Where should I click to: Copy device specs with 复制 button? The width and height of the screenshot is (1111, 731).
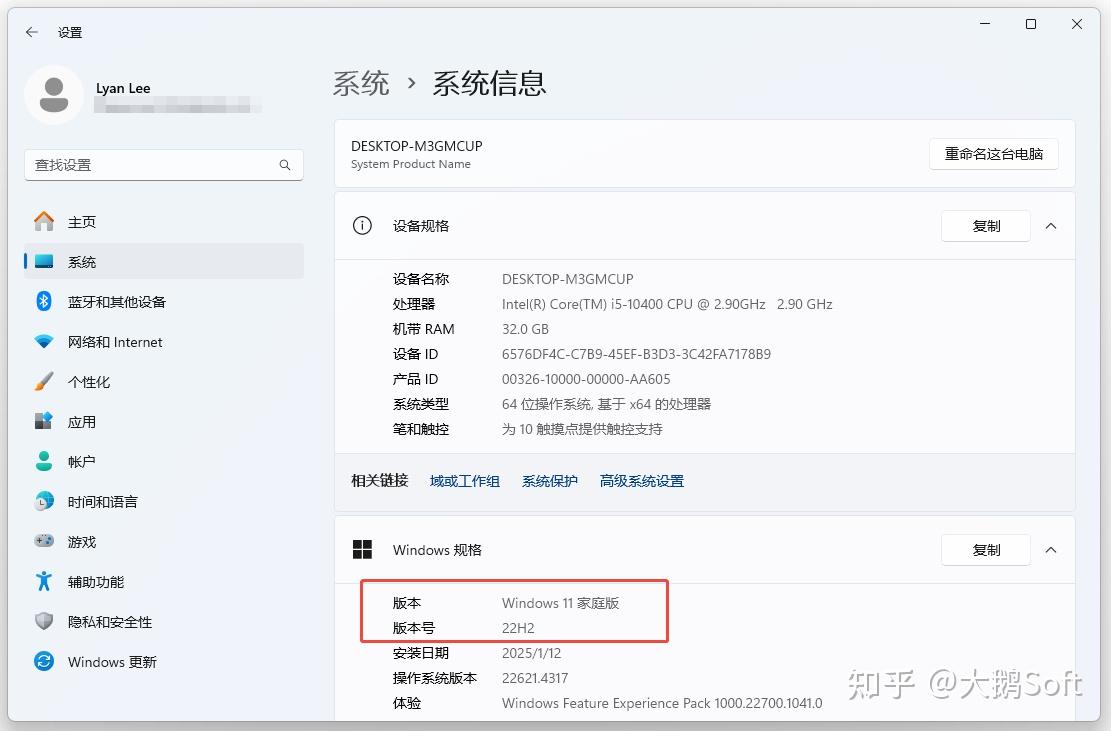(x=986, y=226)
